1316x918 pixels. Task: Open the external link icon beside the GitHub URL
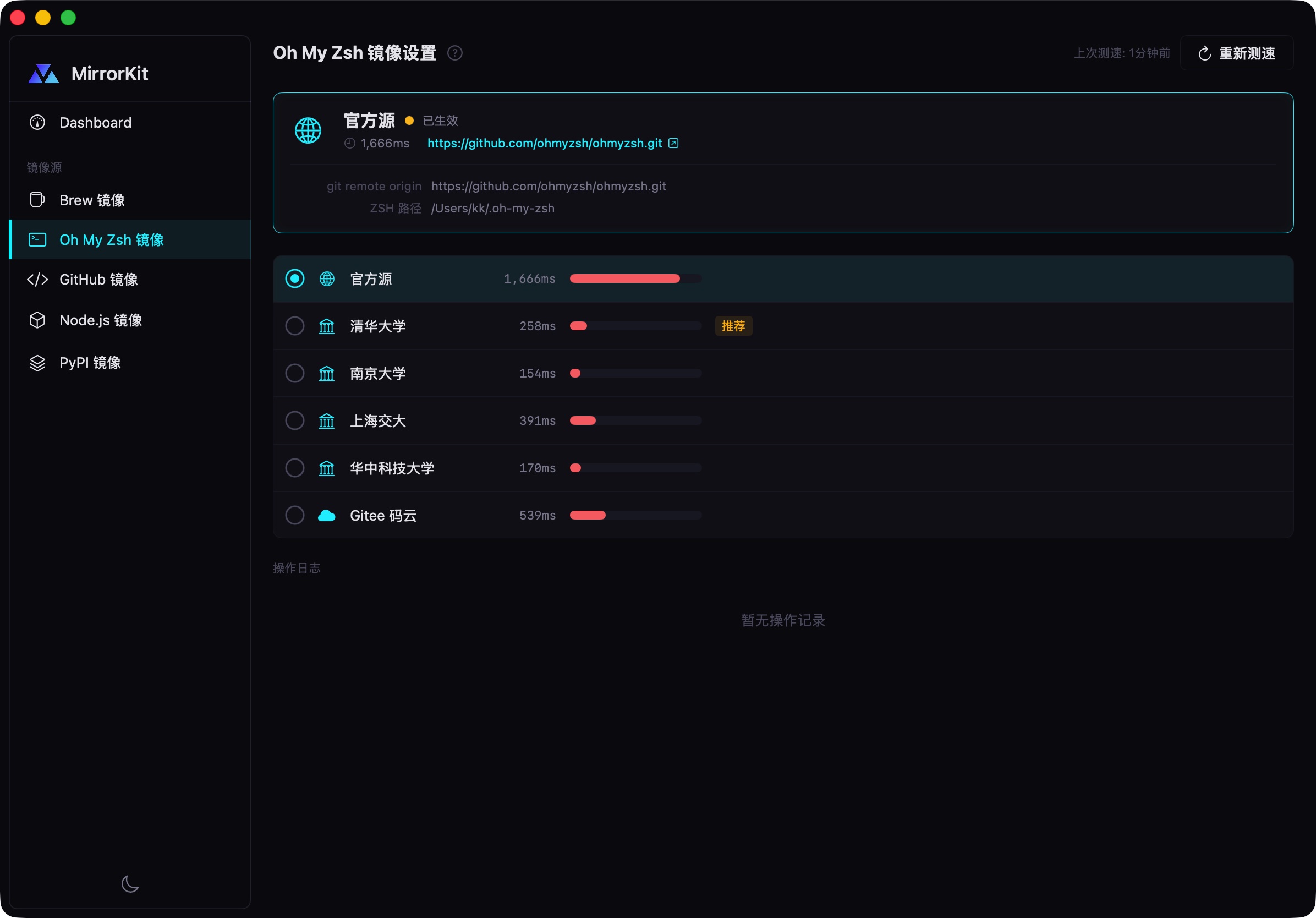coord(673,143)
